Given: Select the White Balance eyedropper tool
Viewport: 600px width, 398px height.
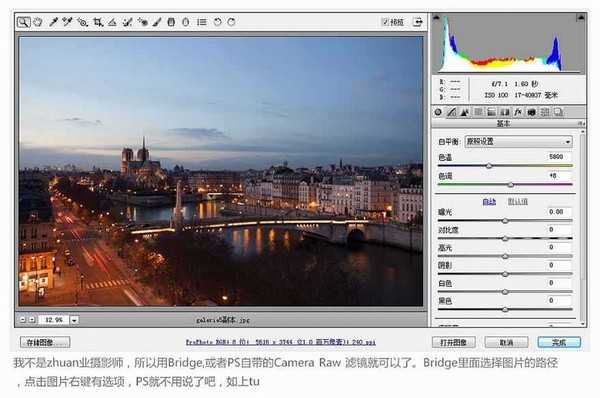Looking at the screenshot, I should (53, 22).
